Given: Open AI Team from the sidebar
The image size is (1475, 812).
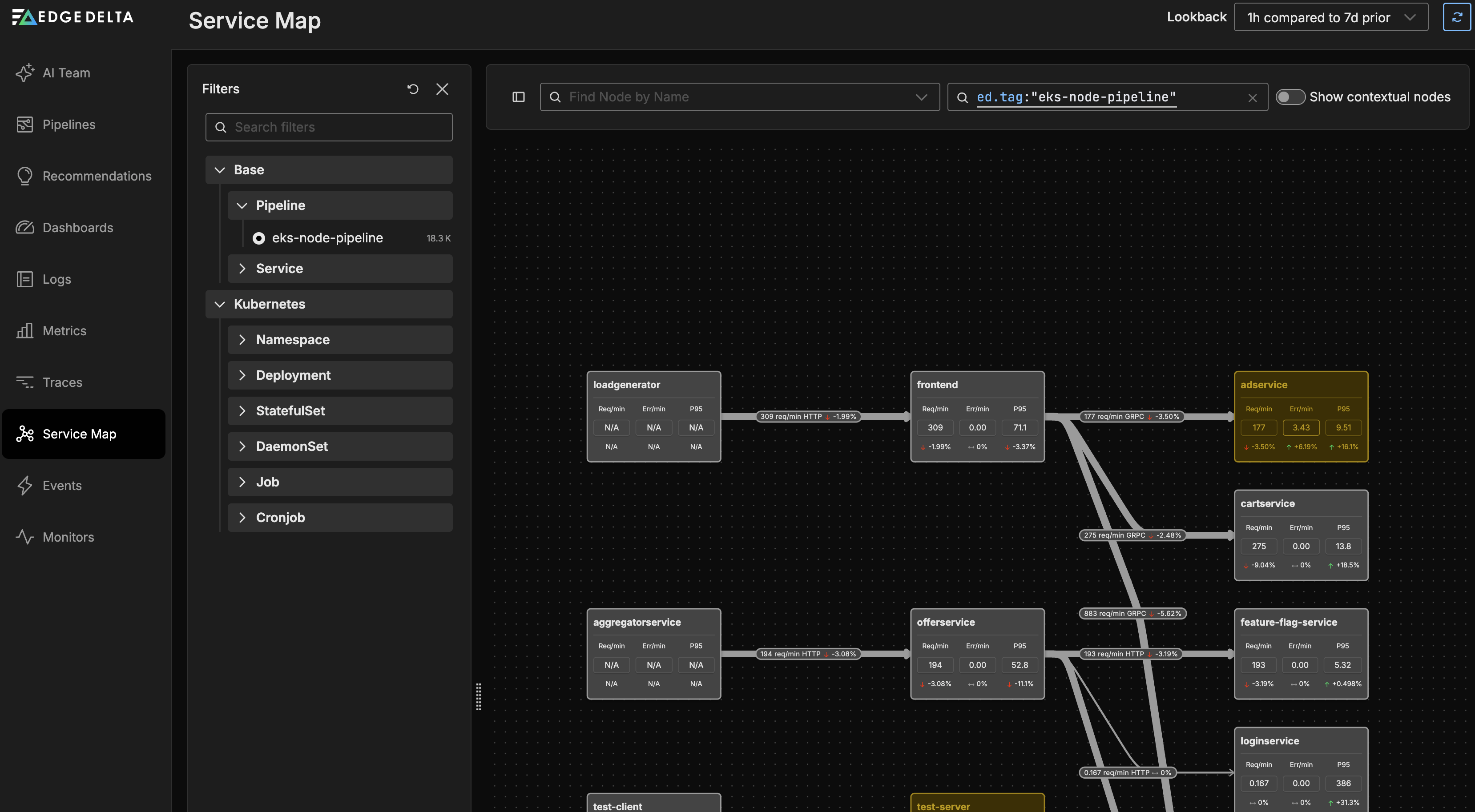Looking at the screenshot, I should 66,72.
